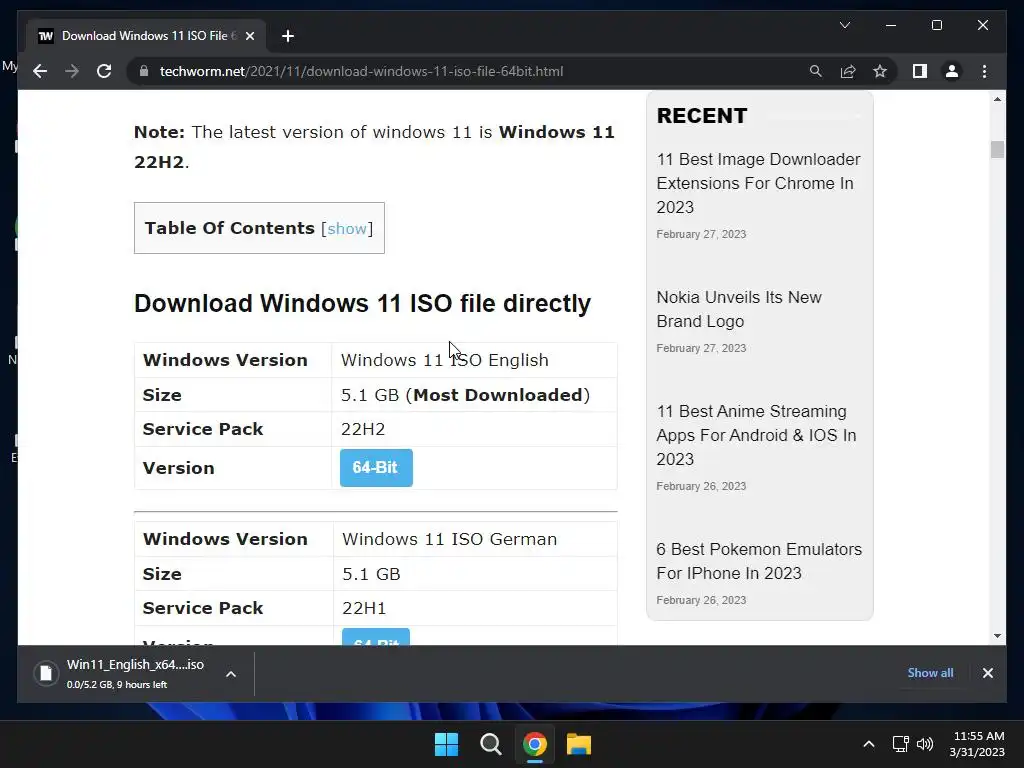Screen dimensions: 1024x768
Task: Open 11 Best Anime Streaming Apps article
Action: pyautogui.click(x=756, y=435)
